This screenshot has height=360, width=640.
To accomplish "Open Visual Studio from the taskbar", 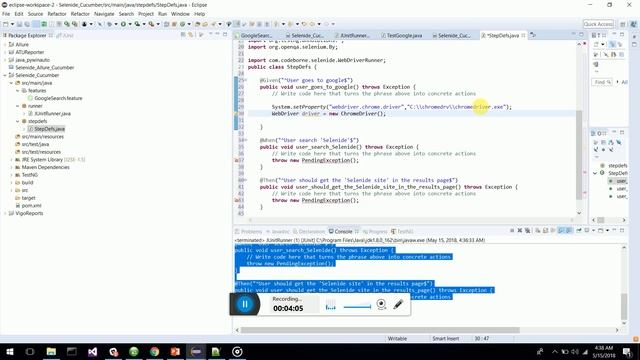I will coord(93,351).
